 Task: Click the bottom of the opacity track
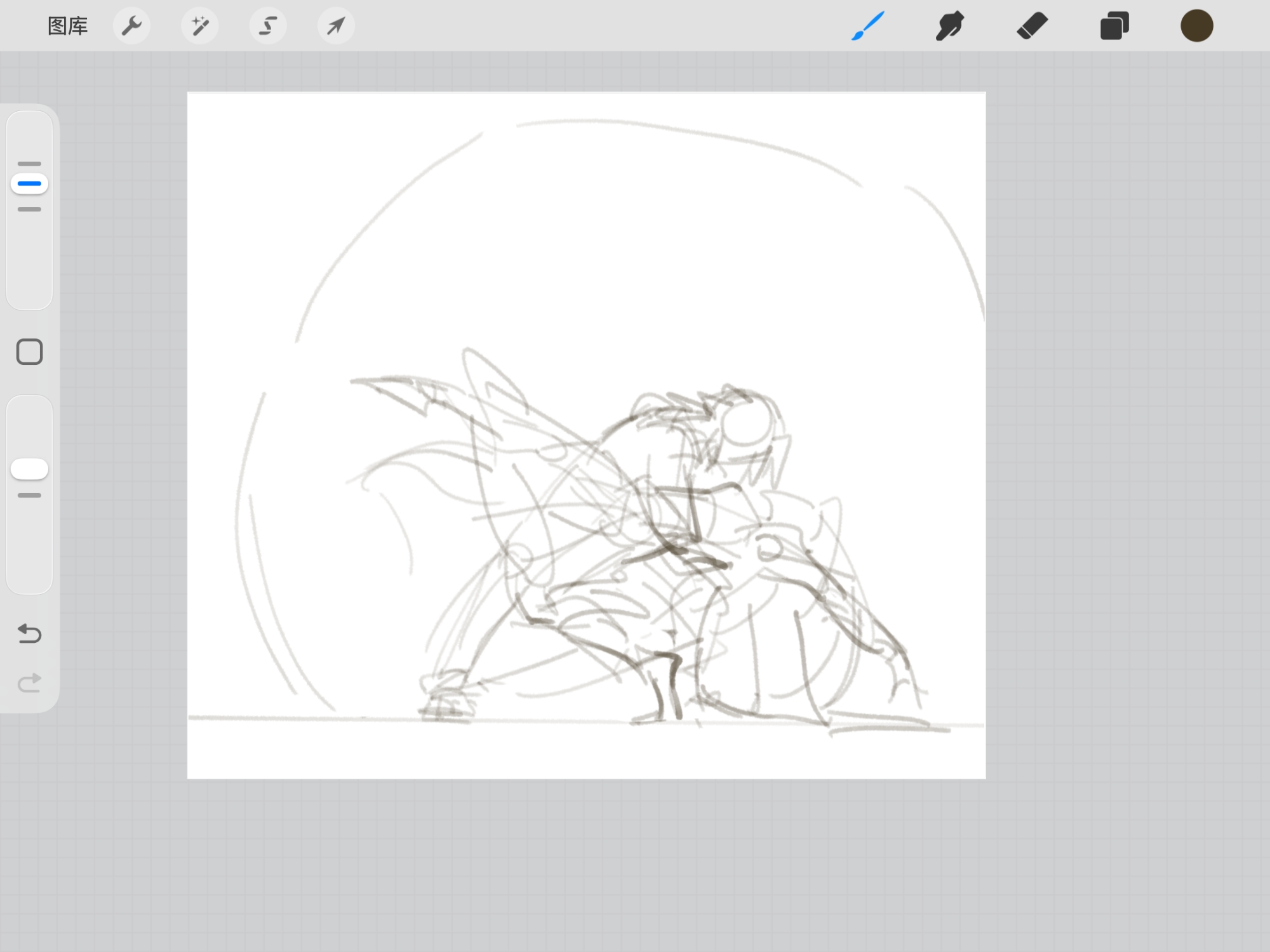click(29, 581)
